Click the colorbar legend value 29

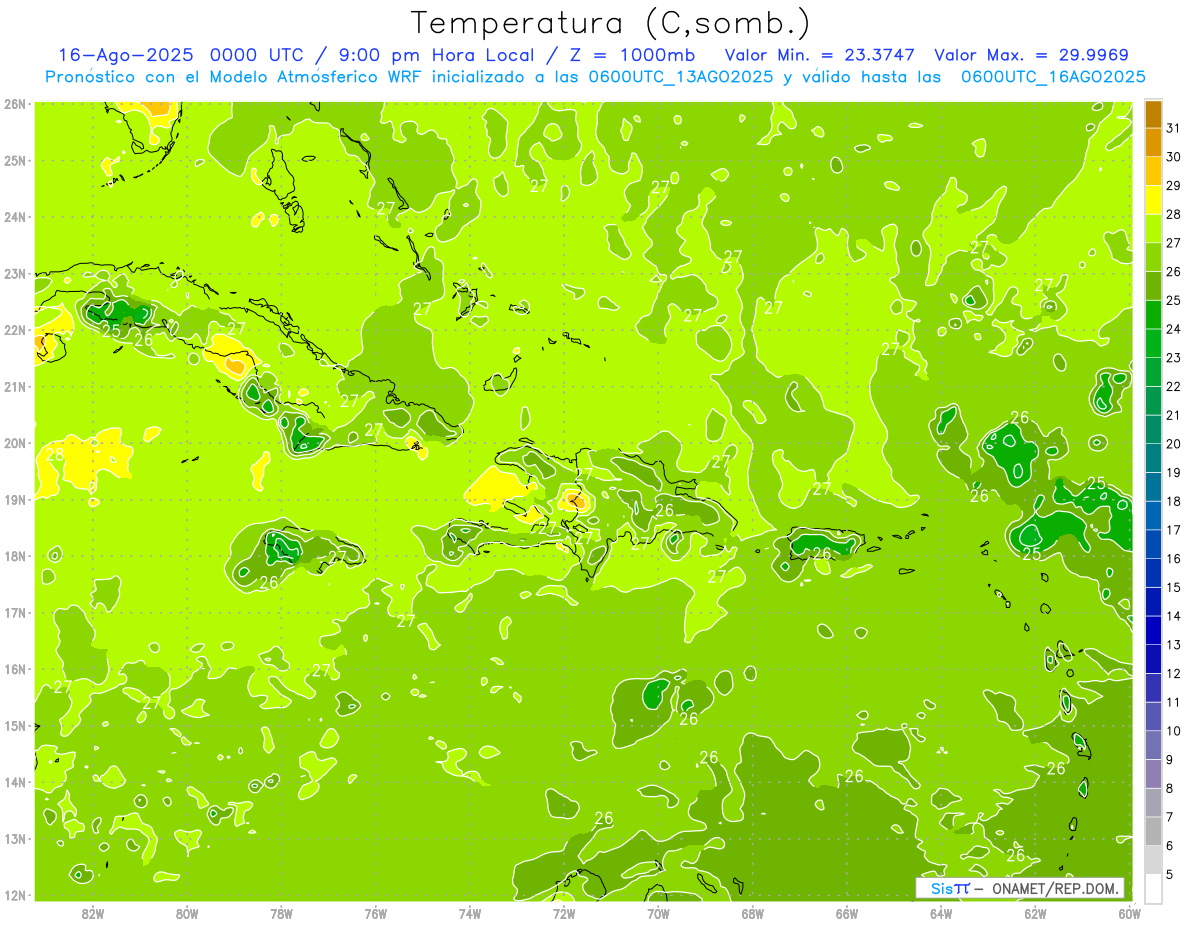pos(1174,186)
